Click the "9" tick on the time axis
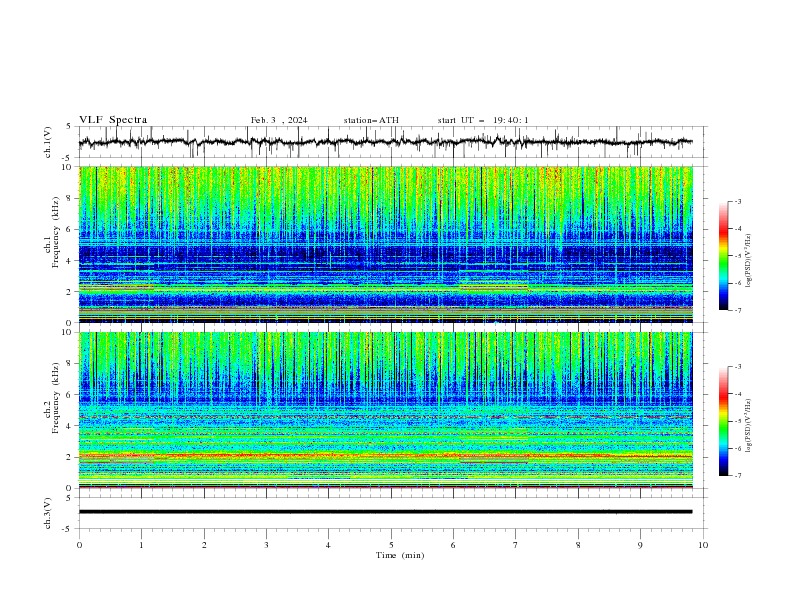This screenshot has width=792, height=612. tap(640, 545)
